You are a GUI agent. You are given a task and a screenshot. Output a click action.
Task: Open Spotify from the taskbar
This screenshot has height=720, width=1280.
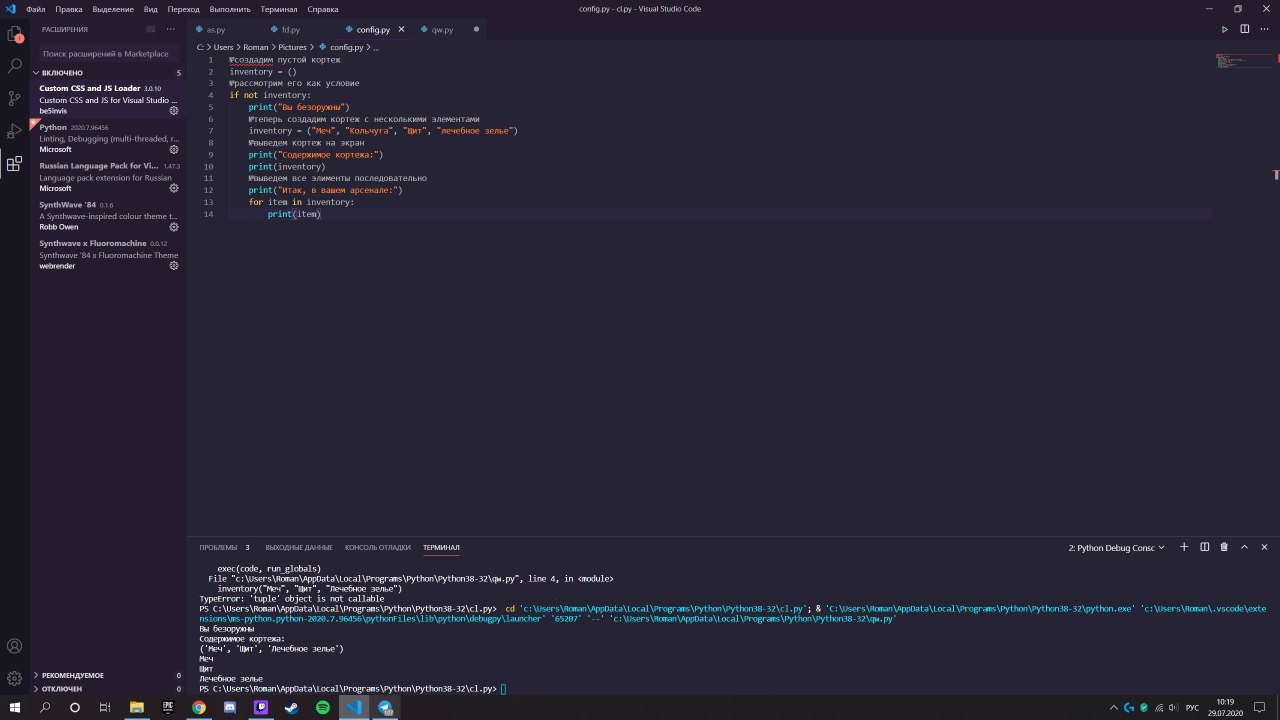click(x=323, y=707)
